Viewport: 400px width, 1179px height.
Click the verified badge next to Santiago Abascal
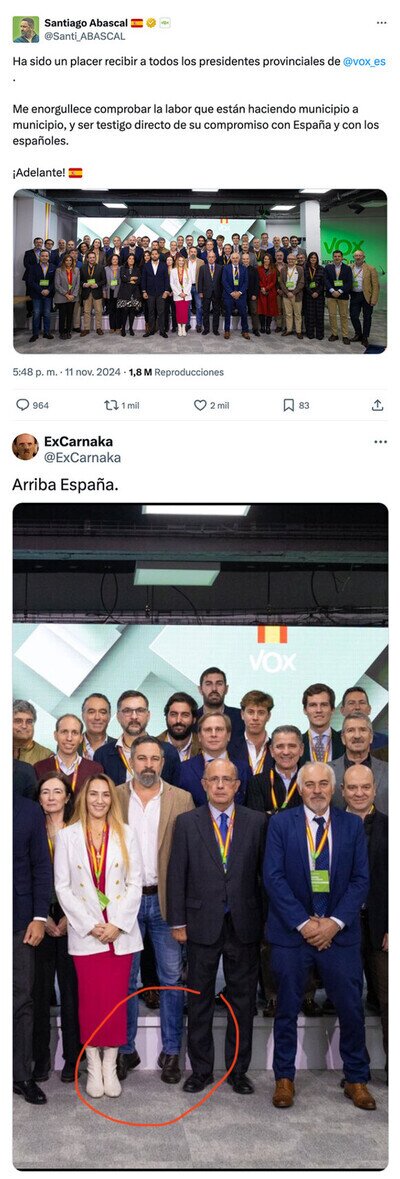click(151, 23)
